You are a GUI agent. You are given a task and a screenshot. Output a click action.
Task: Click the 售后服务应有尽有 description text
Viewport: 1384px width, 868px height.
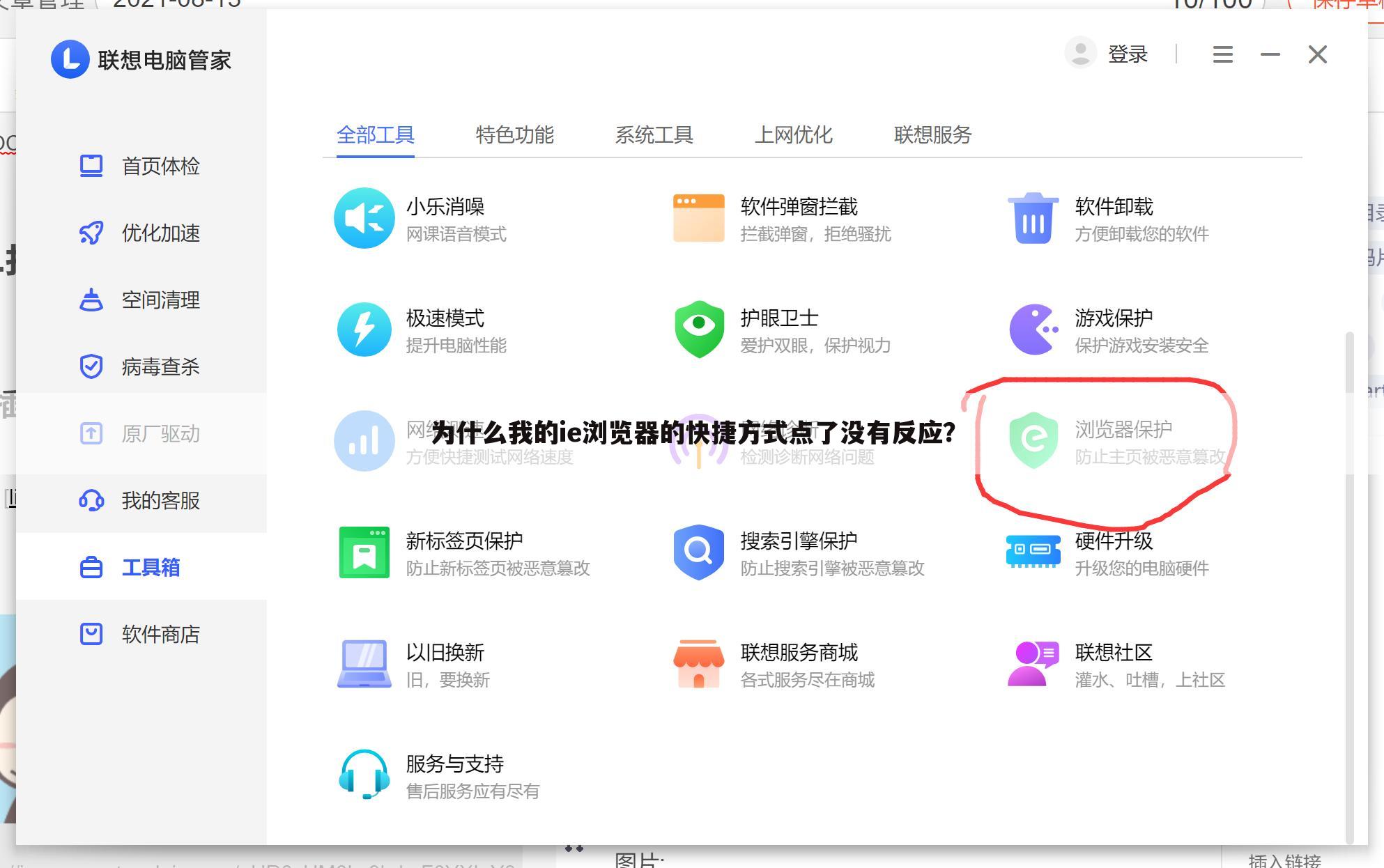473,791
